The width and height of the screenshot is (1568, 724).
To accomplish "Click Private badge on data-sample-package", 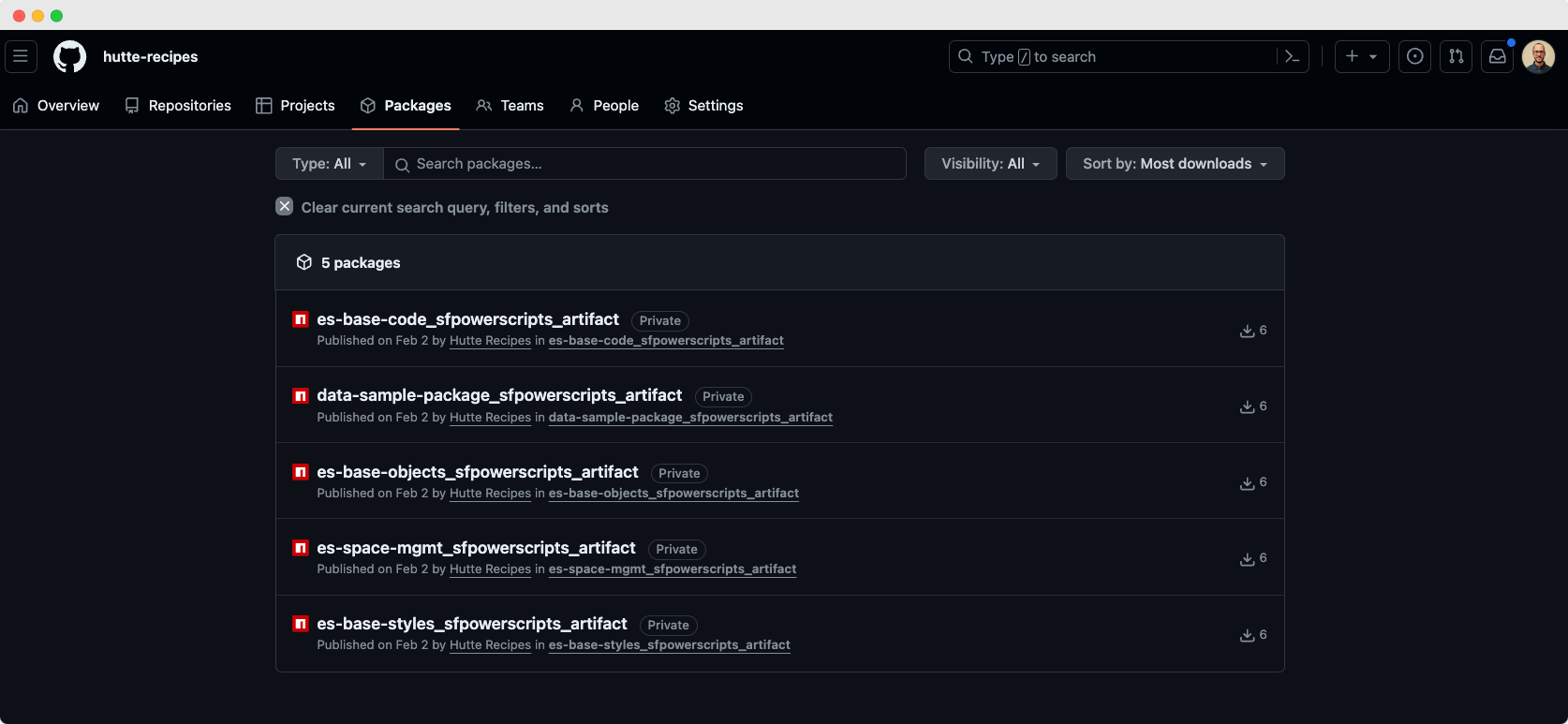I will [723, 397].
